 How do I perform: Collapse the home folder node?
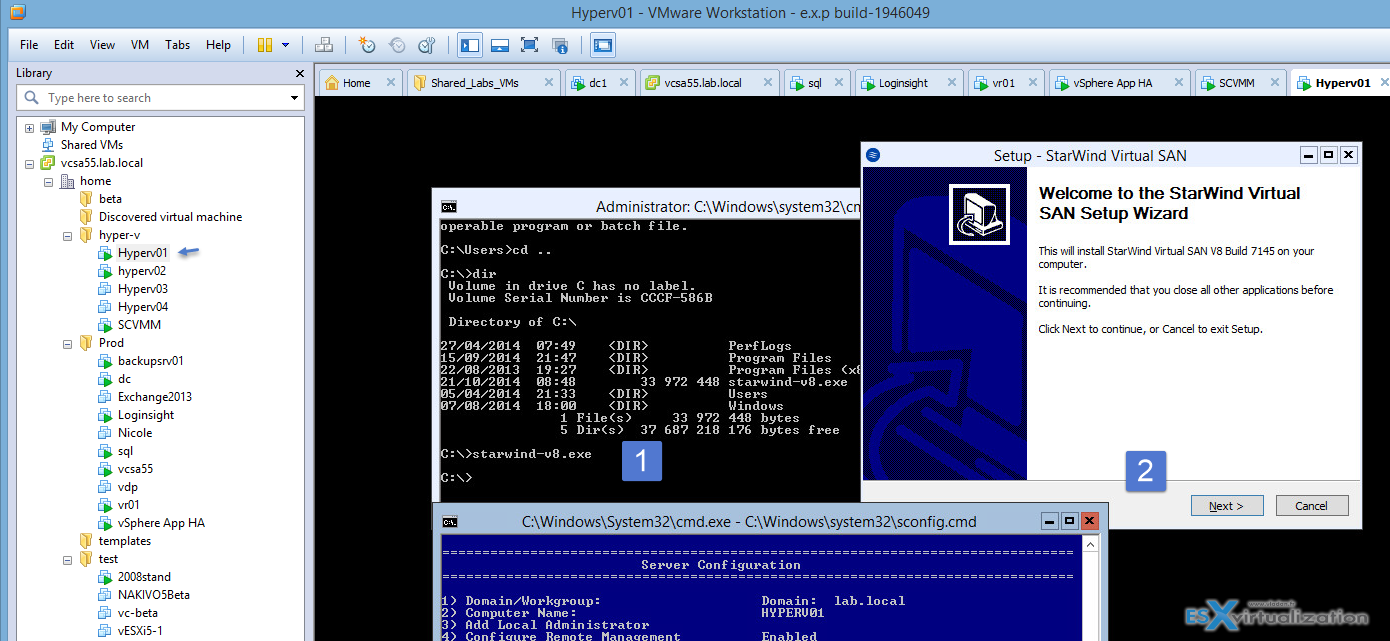47,182
